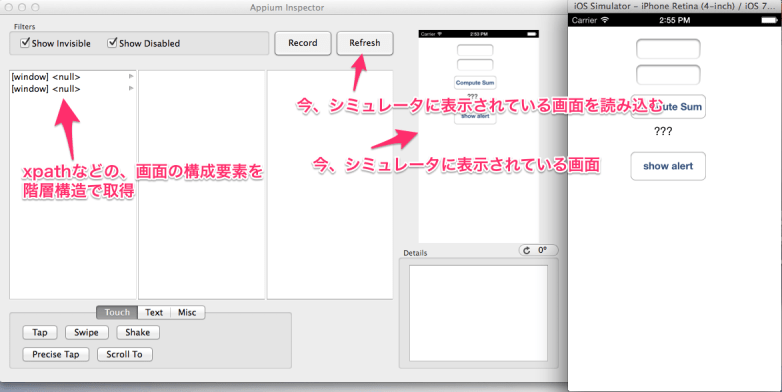Click the Details label
Image resolution: width=782 pixels, height=392 pixels.
pyautogui.click(x=415, y=253)
